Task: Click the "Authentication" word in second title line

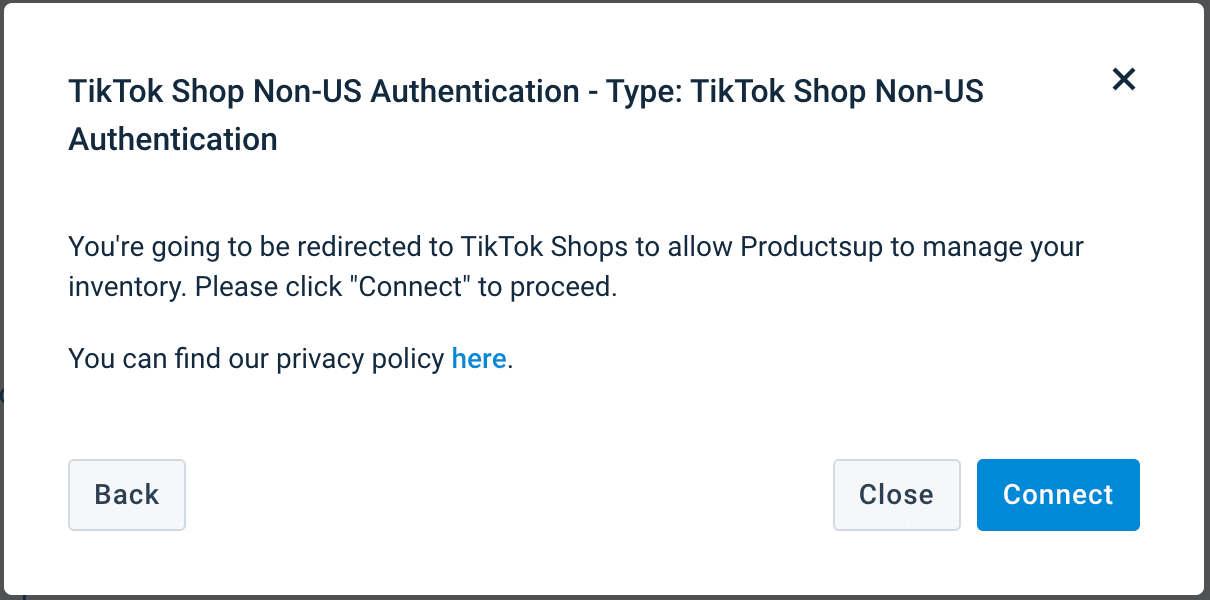Action: 173,139
